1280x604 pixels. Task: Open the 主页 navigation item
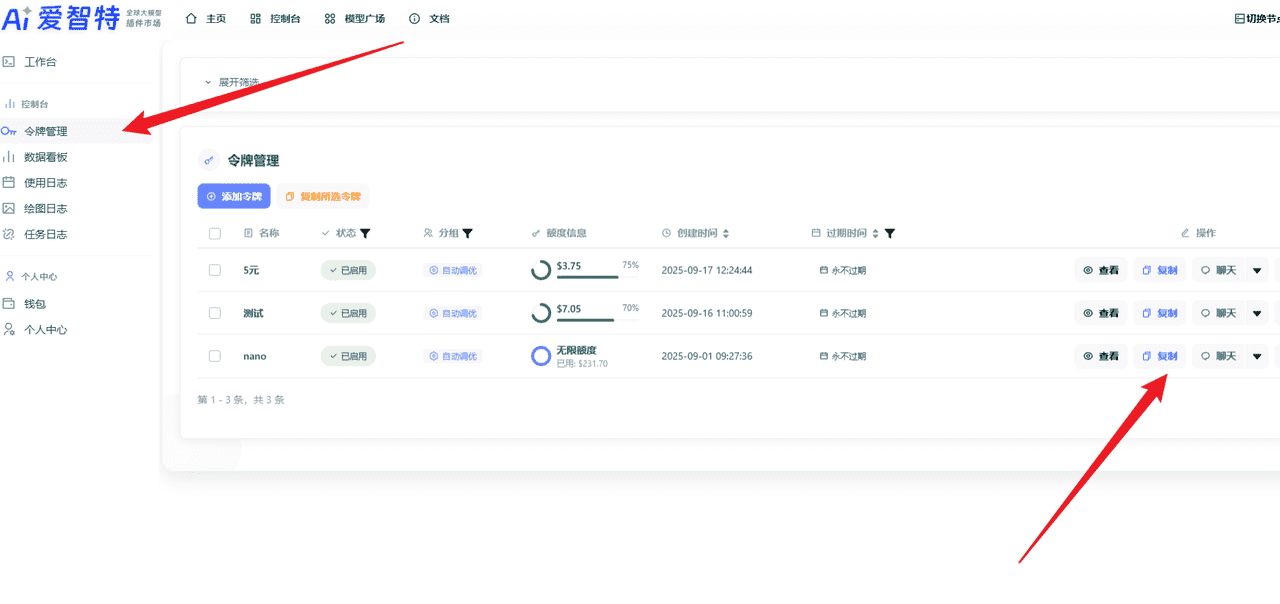coord(207,17)
